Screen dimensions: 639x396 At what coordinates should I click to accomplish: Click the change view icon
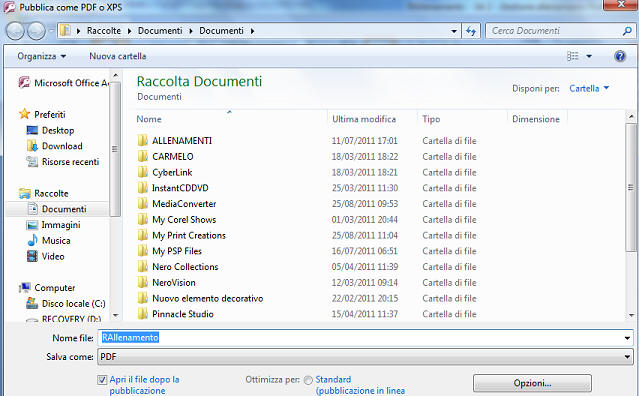573,56
